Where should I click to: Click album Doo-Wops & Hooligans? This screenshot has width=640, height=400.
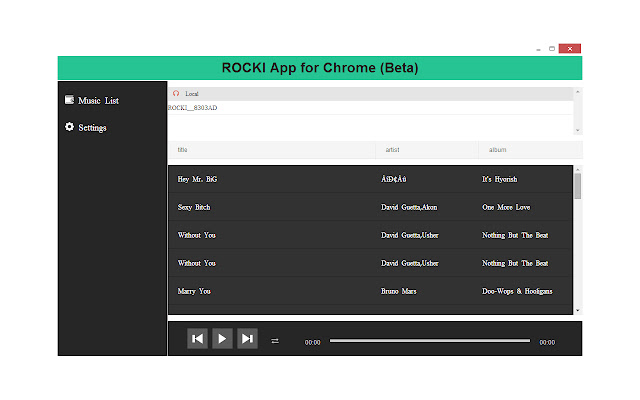pos(517,291)
